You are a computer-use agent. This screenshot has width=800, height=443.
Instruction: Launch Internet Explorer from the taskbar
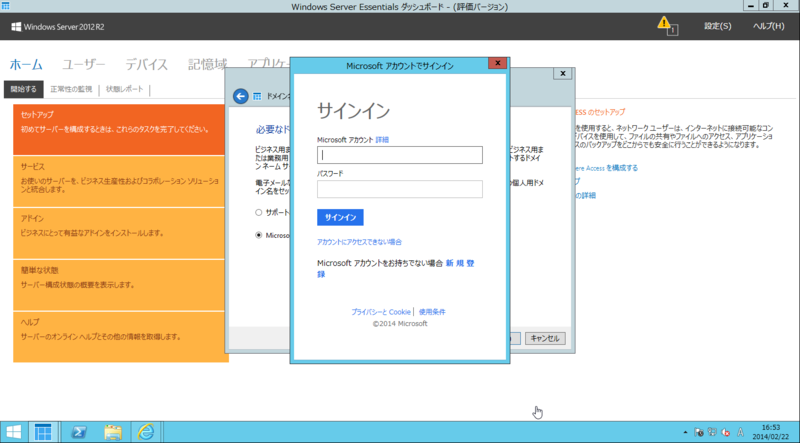pyautogui.click(x=146, y=432)
